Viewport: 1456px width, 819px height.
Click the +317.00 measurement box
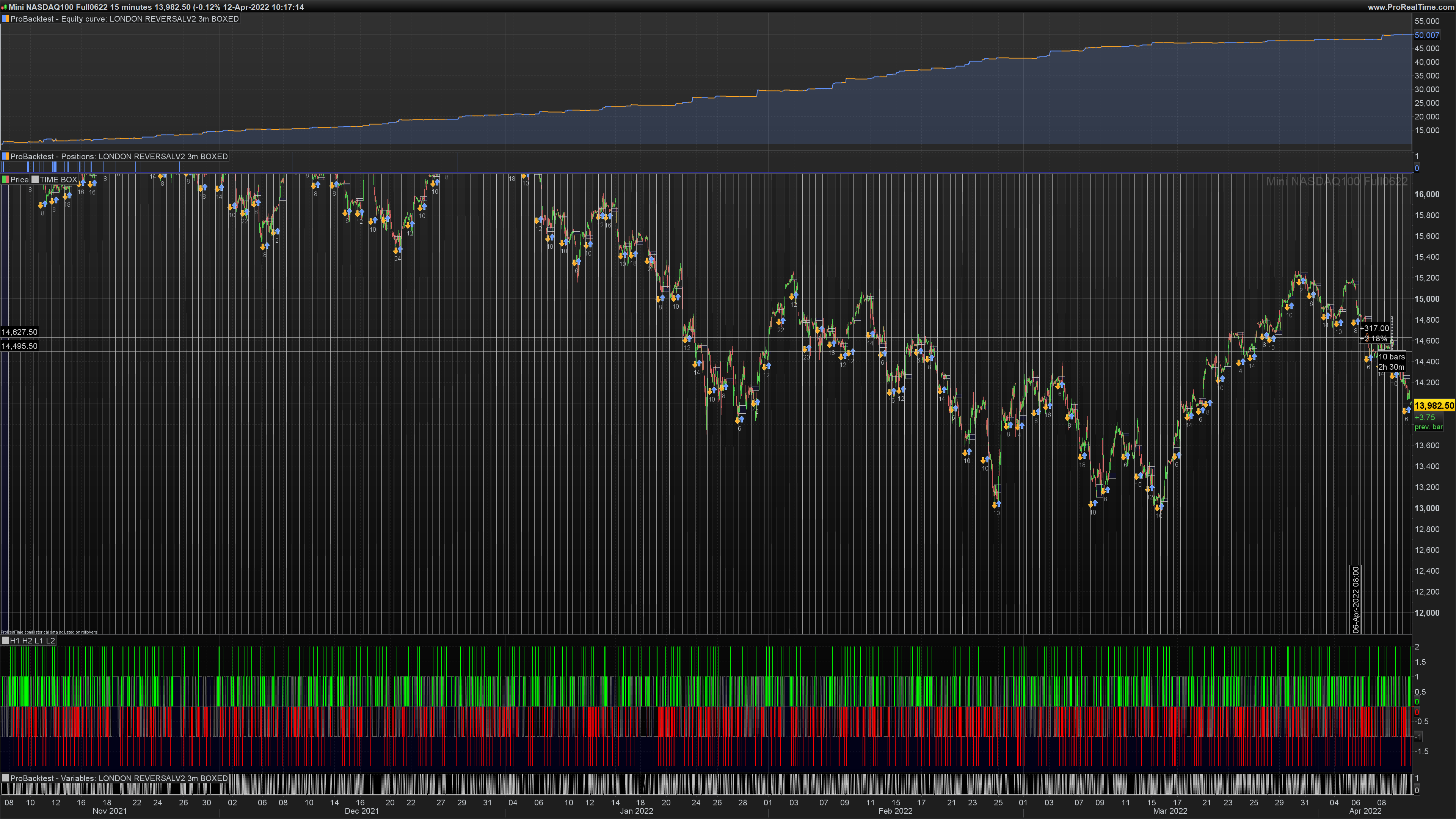coord(1374,328)
